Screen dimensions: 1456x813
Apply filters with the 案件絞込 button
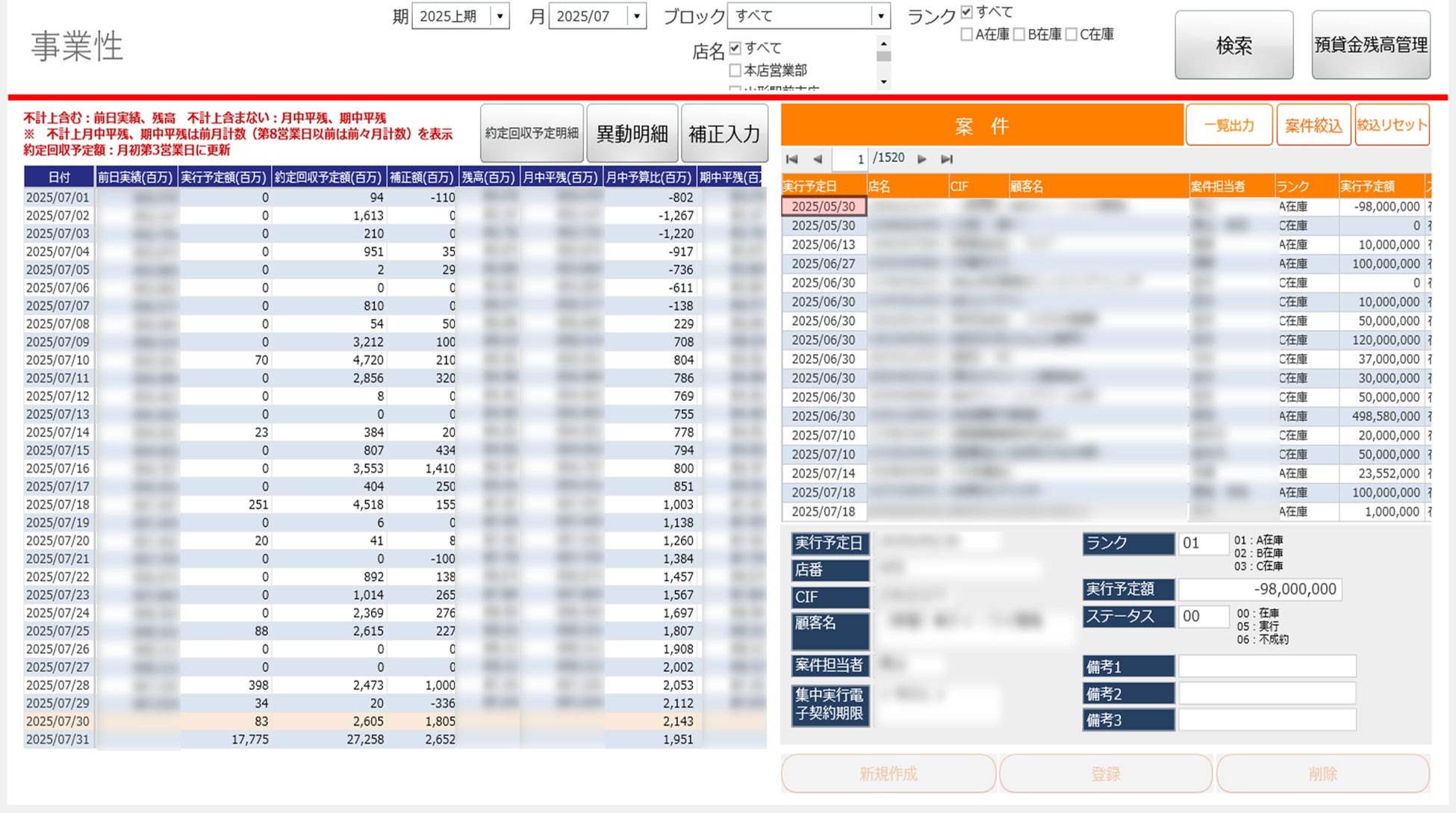point(1313,125)
